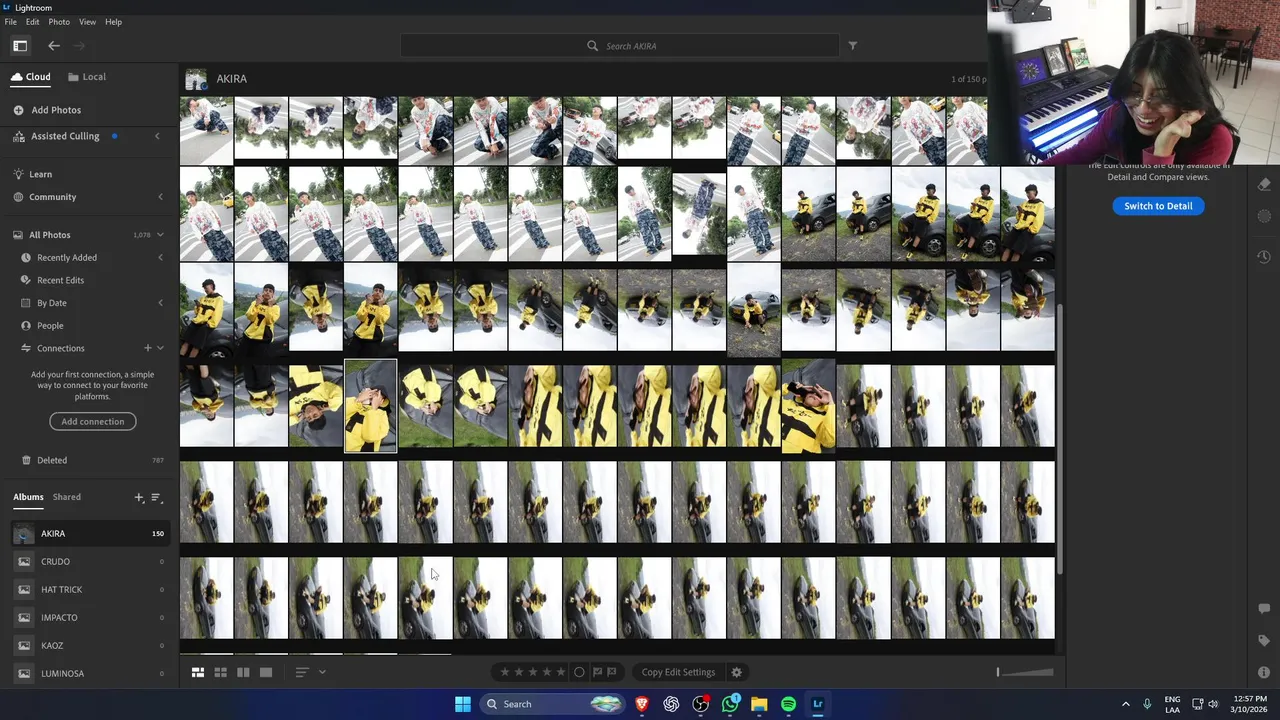Set rating to one star
Image resolution: width=1280 pixels, height=720 pixels.
click(x=505, y=672)
